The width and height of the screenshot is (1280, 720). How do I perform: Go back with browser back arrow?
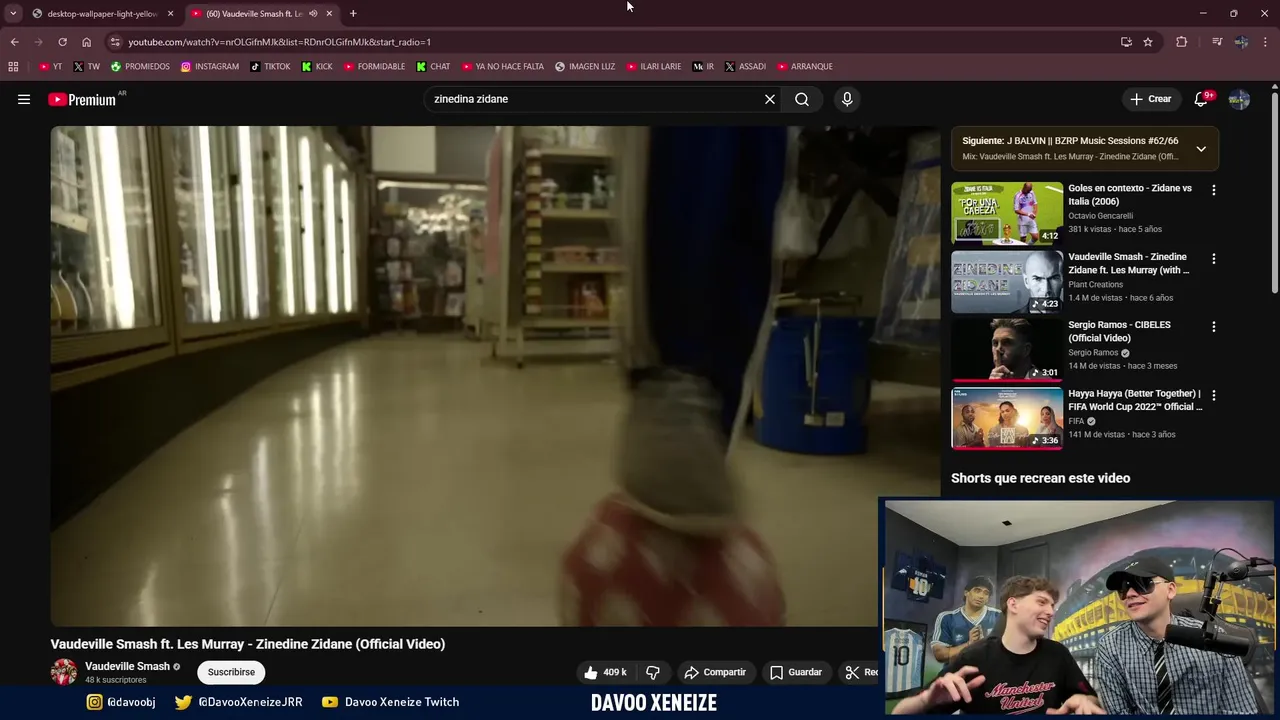coord(14,42)
